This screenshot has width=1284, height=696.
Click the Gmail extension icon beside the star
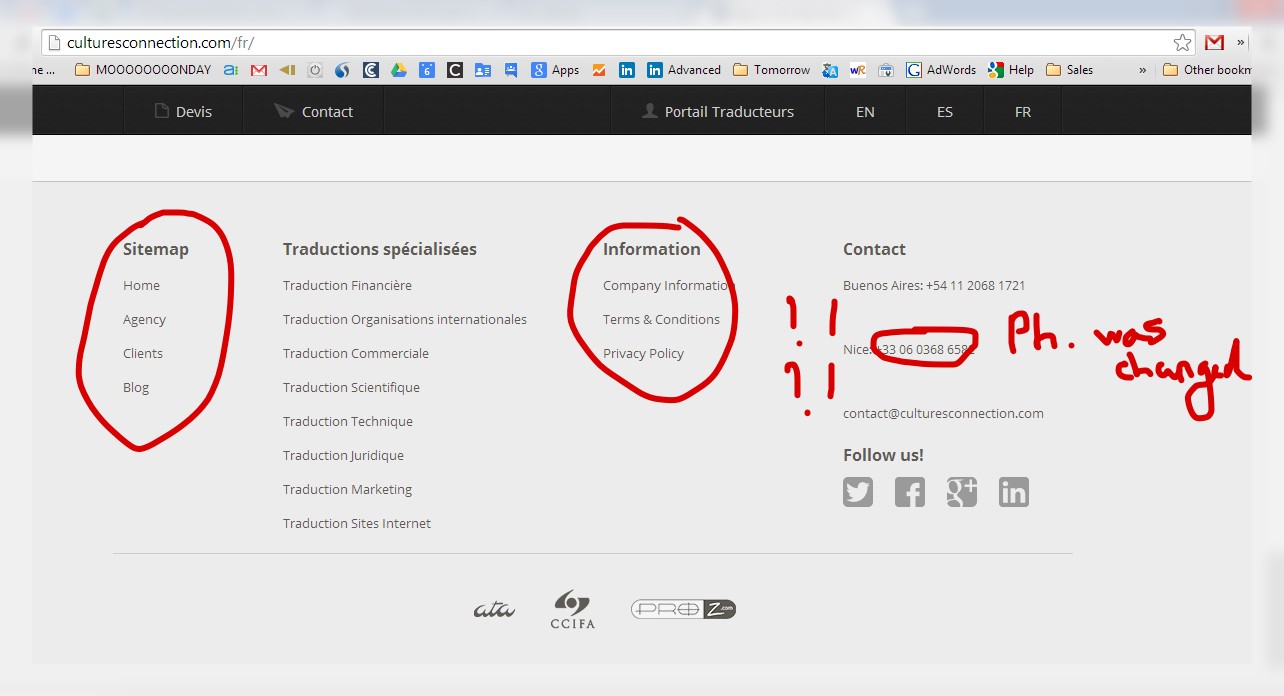click(1214, 43)
